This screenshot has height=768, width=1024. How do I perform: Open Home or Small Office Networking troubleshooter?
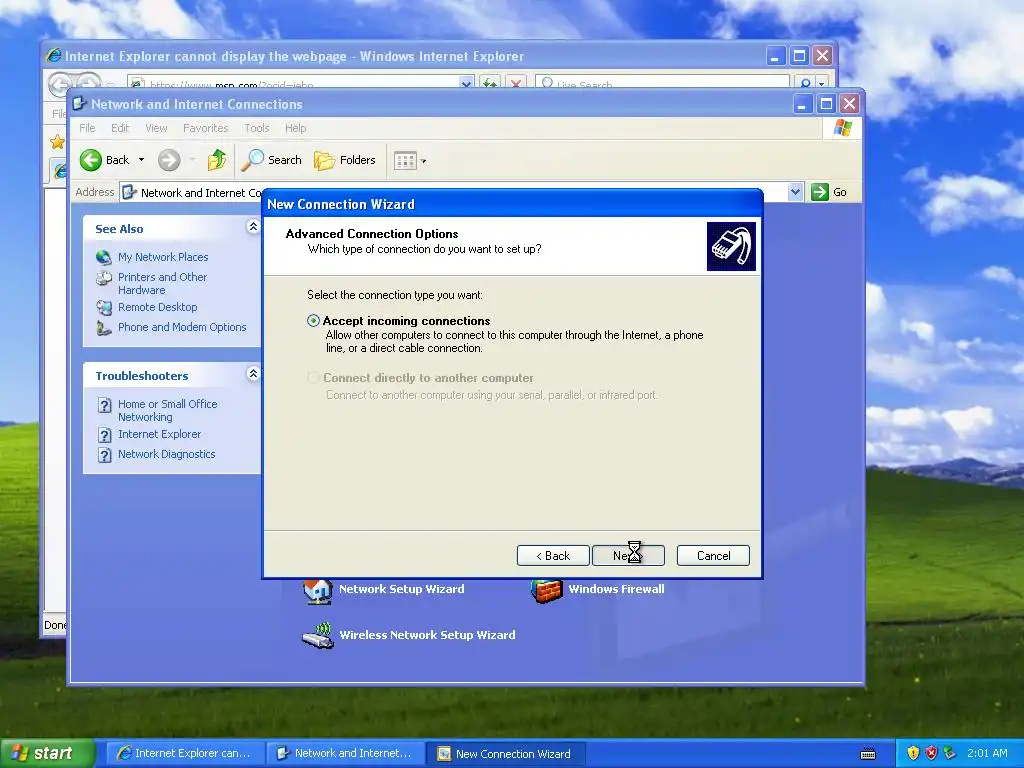[x=168, y=410]
